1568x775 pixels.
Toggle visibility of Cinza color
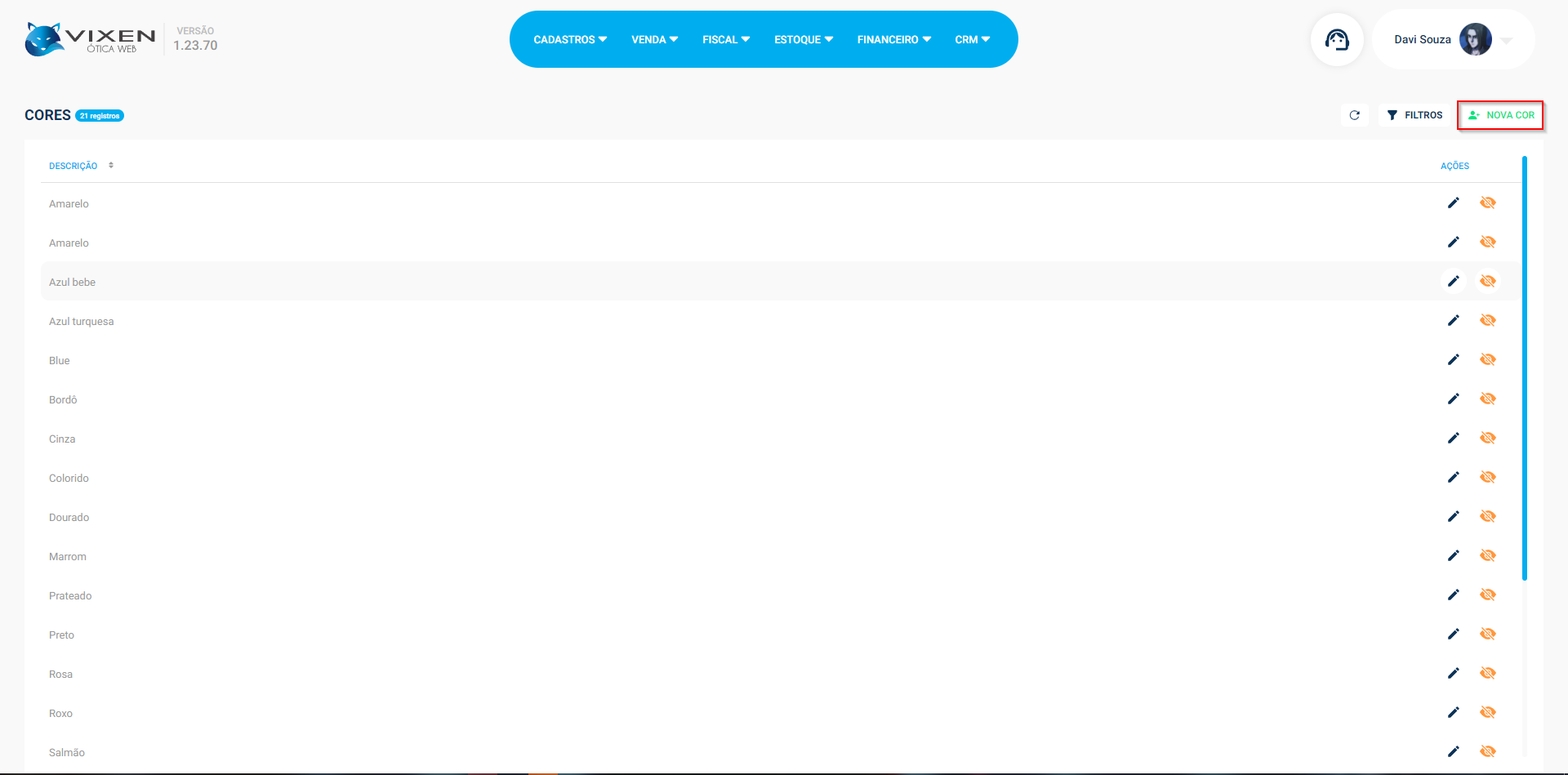pos(1487,438)
